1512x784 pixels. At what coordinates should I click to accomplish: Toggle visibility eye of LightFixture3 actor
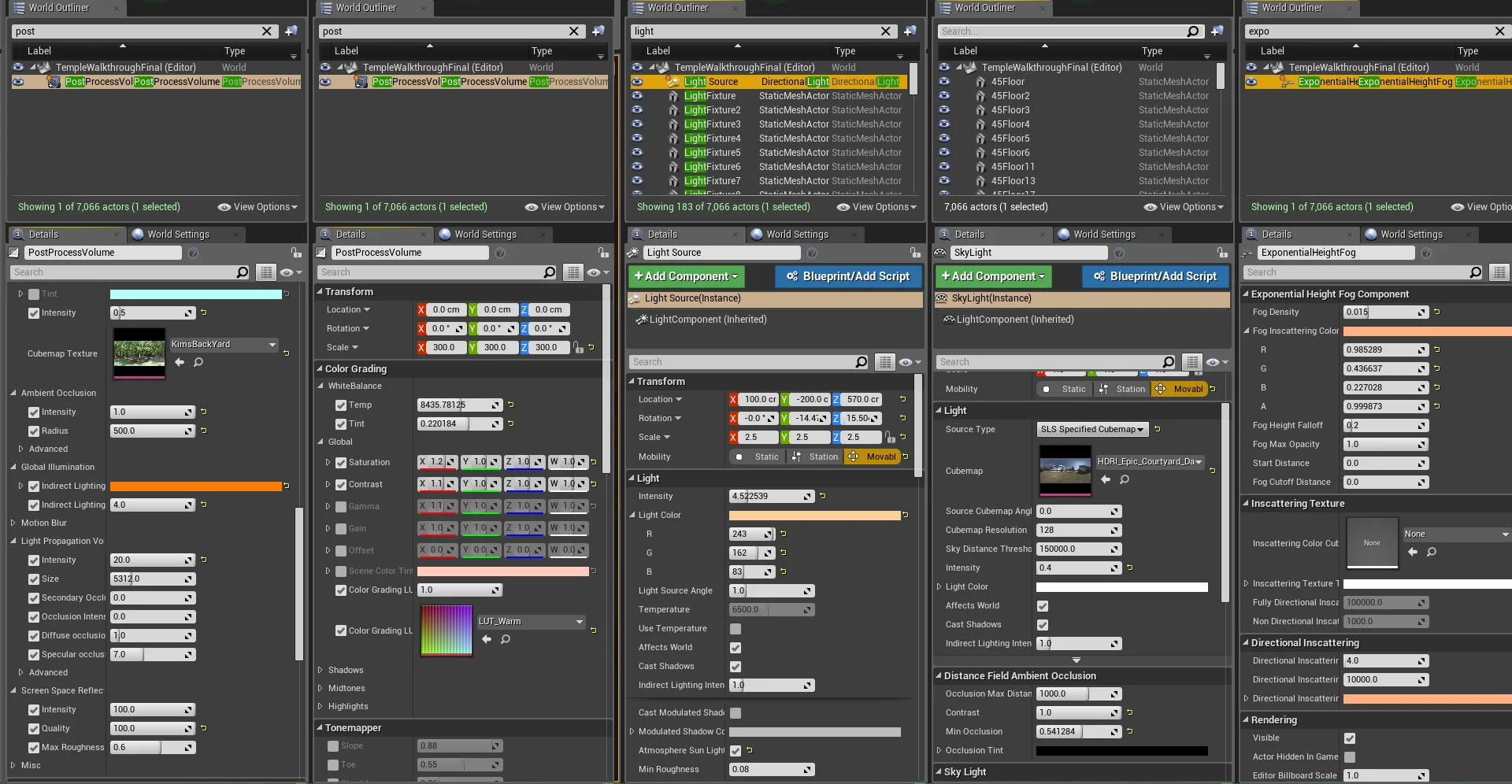[637, 124]
